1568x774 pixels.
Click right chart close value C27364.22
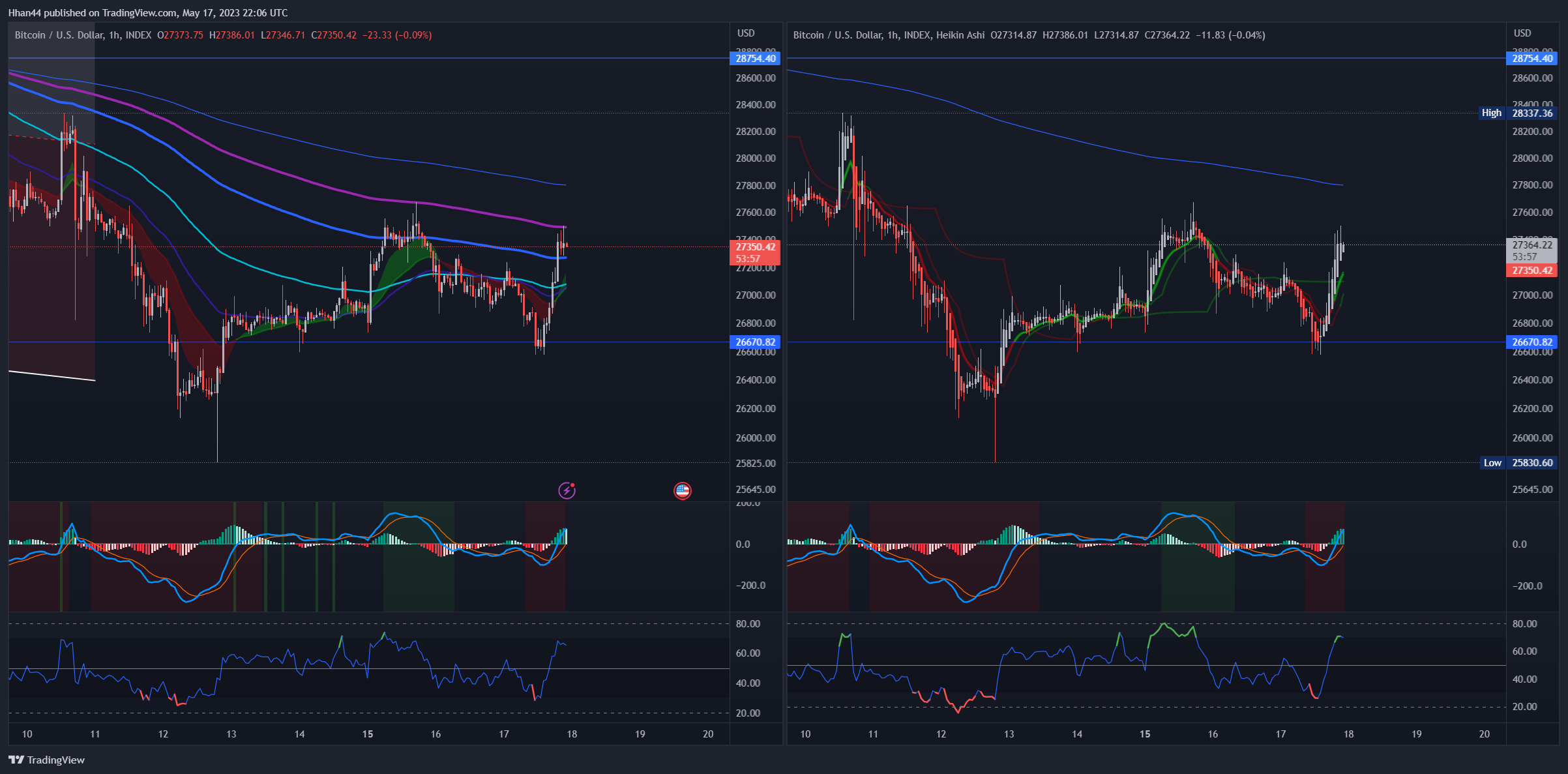pyautogui.click(x=1167, y=35)
